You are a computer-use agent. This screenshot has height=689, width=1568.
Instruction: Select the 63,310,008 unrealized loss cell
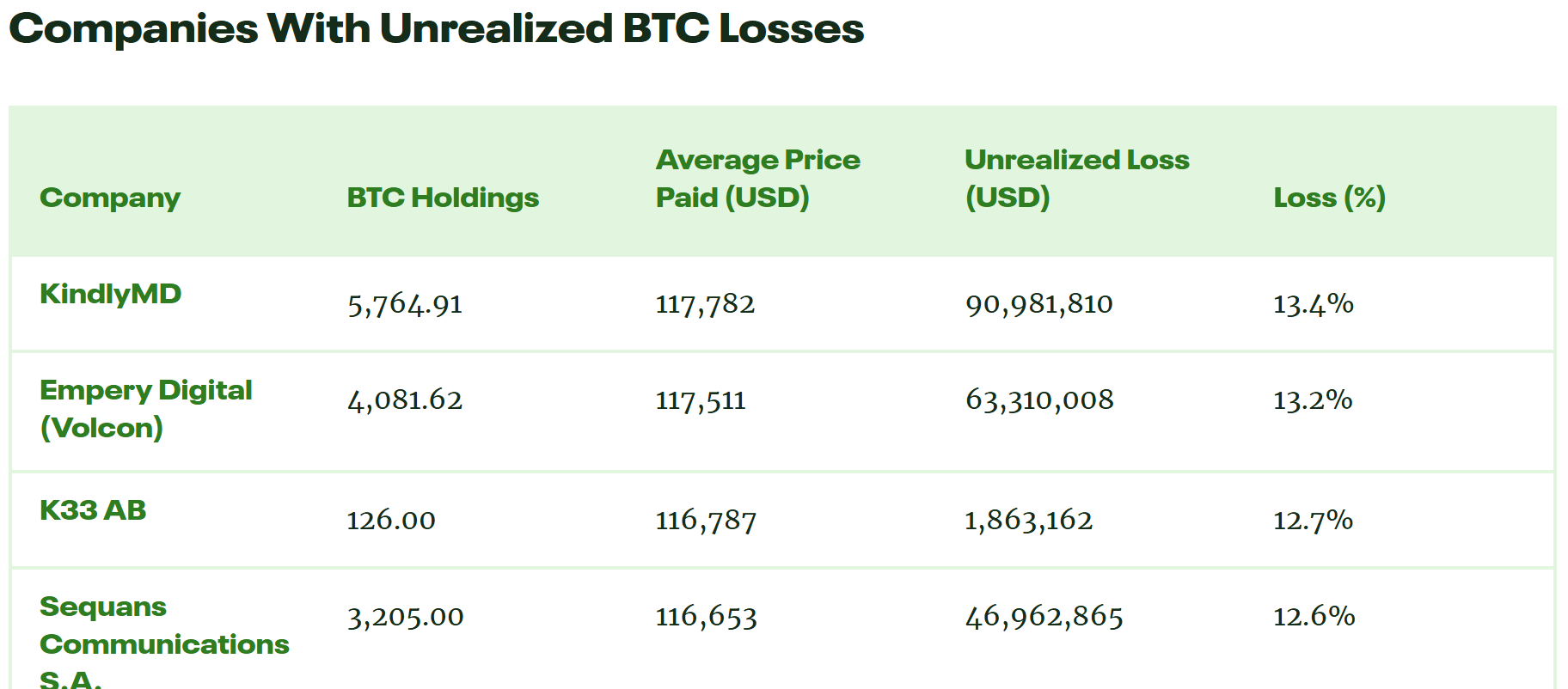coord(1039,400)
